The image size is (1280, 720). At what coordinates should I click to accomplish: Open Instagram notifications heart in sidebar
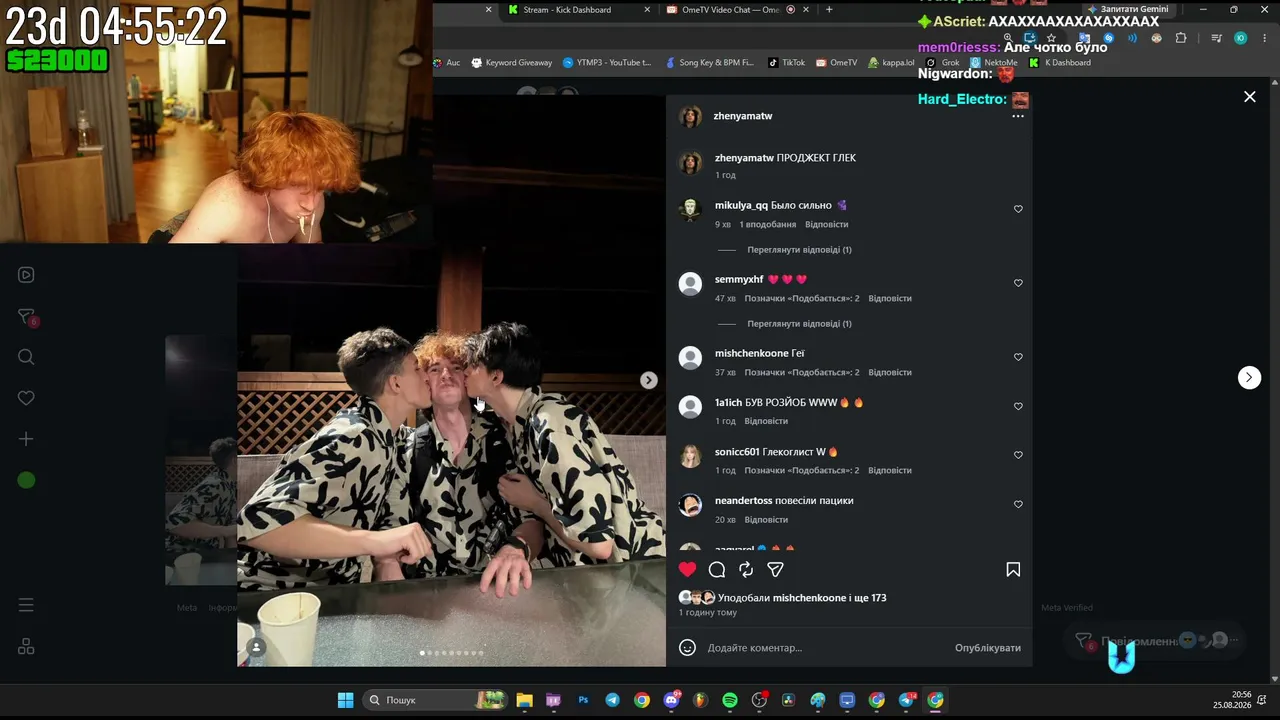click(26, 398)
